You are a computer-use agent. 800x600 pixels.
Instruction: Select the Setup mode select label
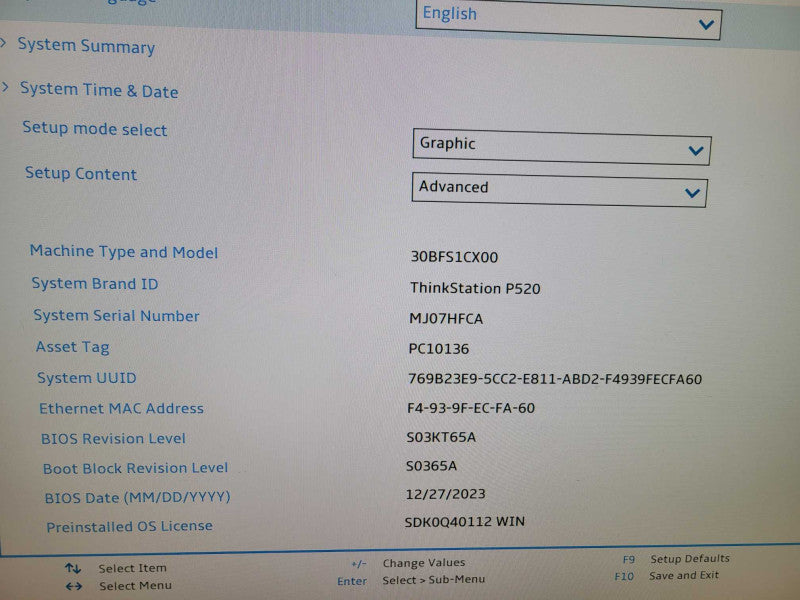(x=95, y=129)
